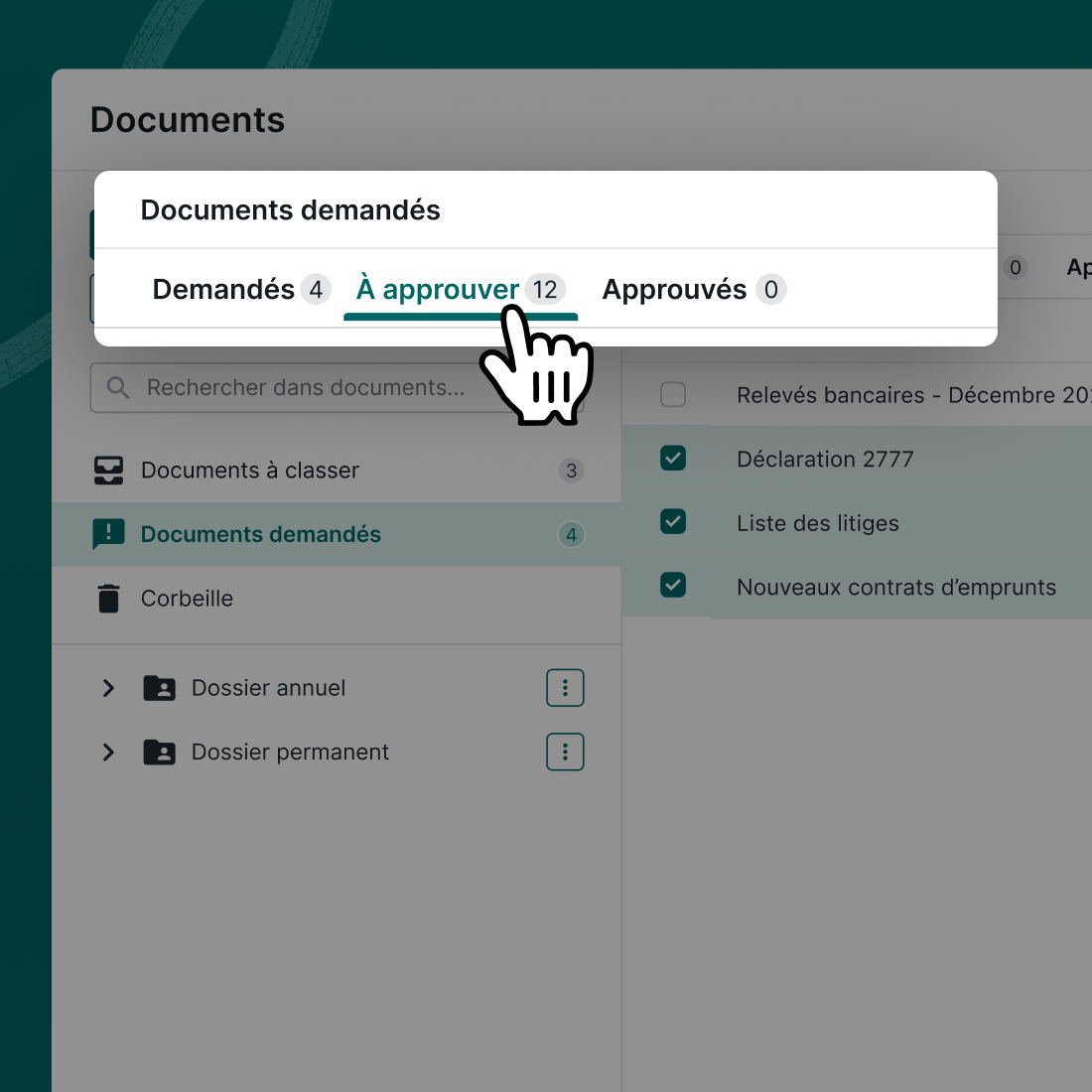Viewport: 1092px width, 1092px height.
Task: Click the Liste des litiges document name
Action: (x=818, y=523)
